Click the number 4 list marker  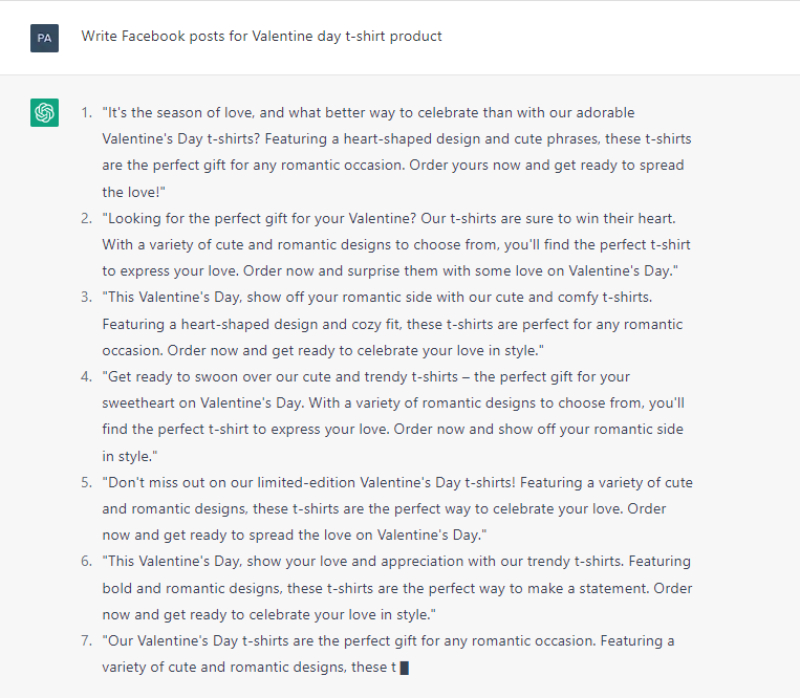pos(86,377)
